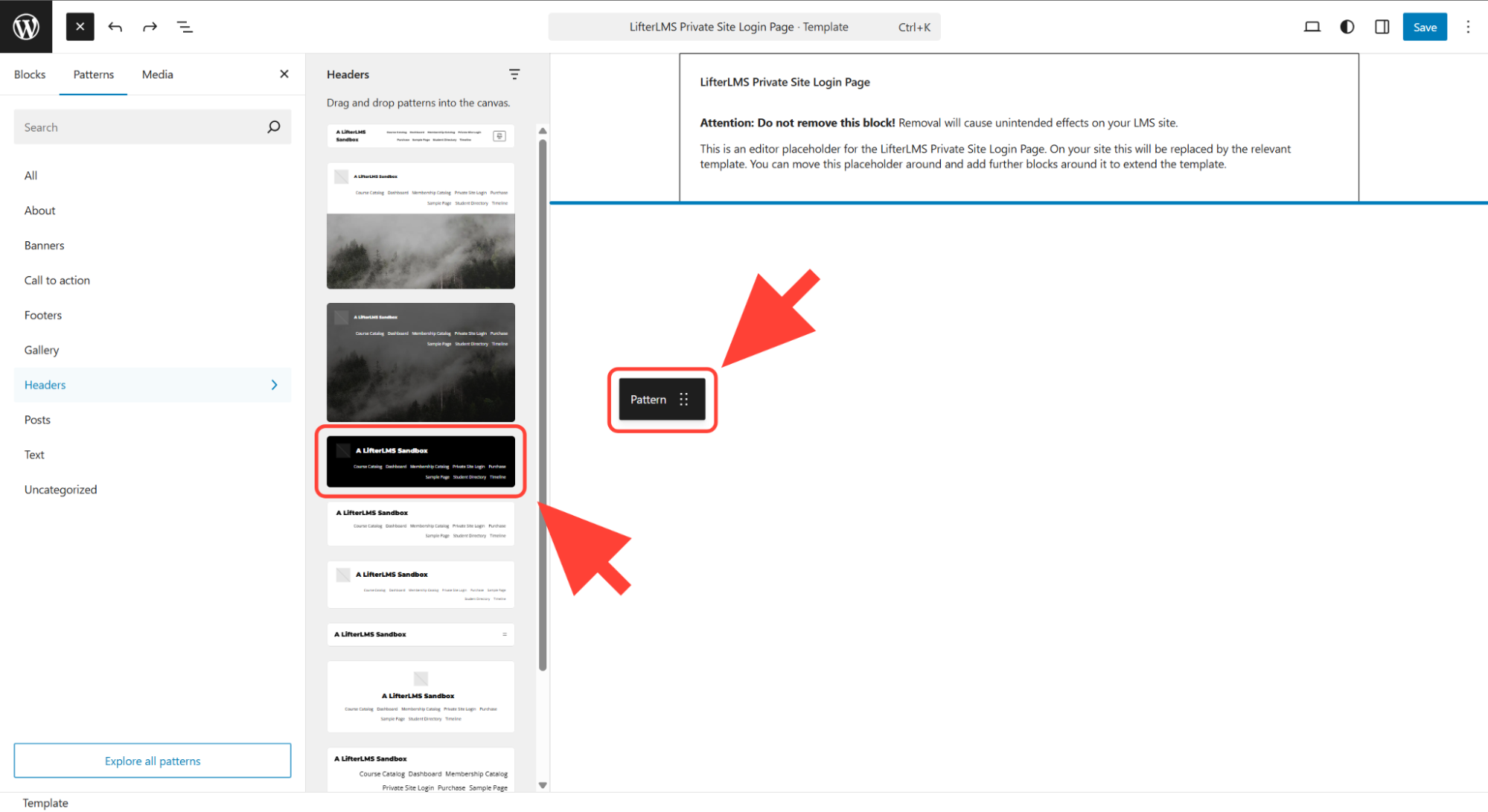Switch to the Blocks tab
The height and width of the screenshot is (812, 1488).
pos(30,74)
